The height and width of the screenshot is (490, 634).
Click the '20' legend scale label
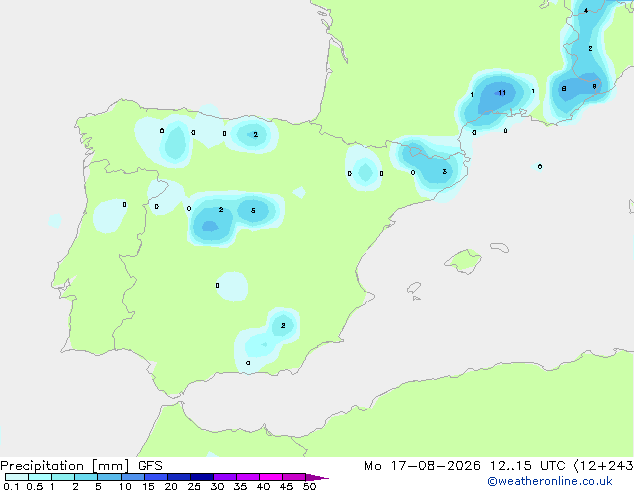pos(171,486)
